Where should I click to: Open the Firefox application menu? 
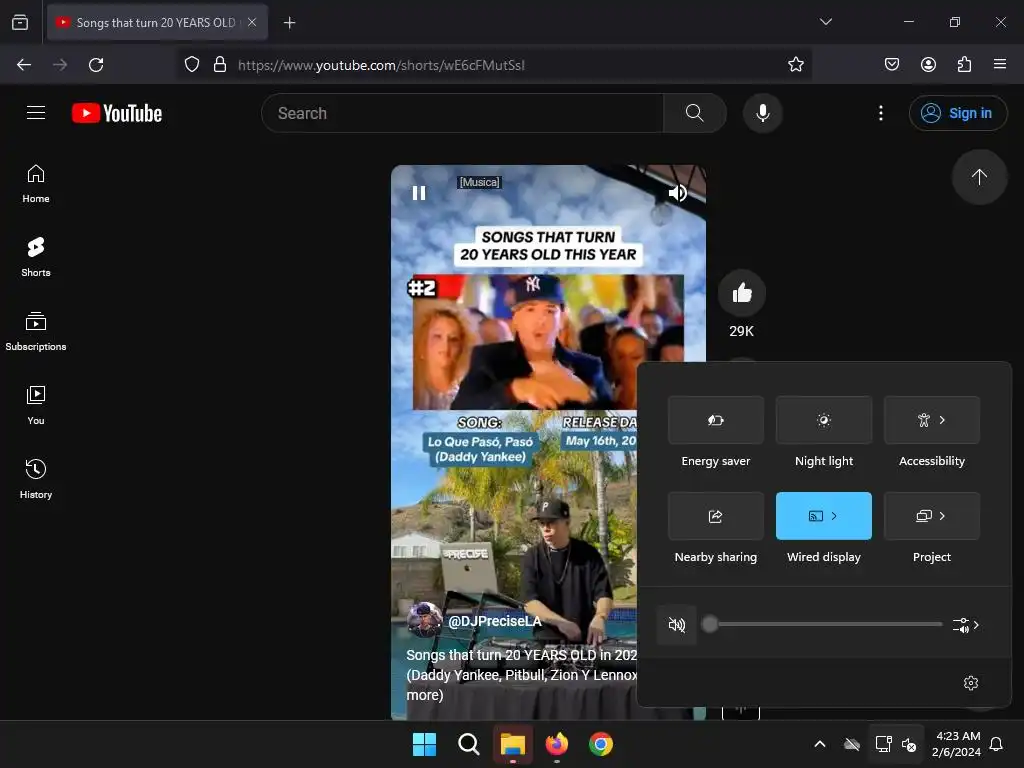[x=999, y=64]
